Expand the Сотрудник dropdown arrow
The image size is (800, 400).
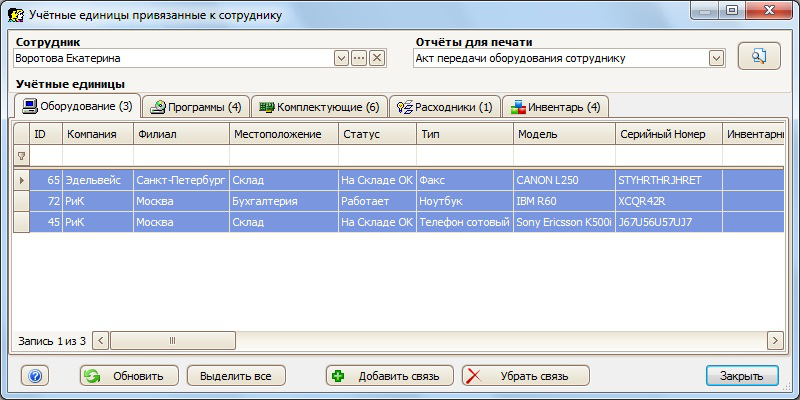coord(341,58)
